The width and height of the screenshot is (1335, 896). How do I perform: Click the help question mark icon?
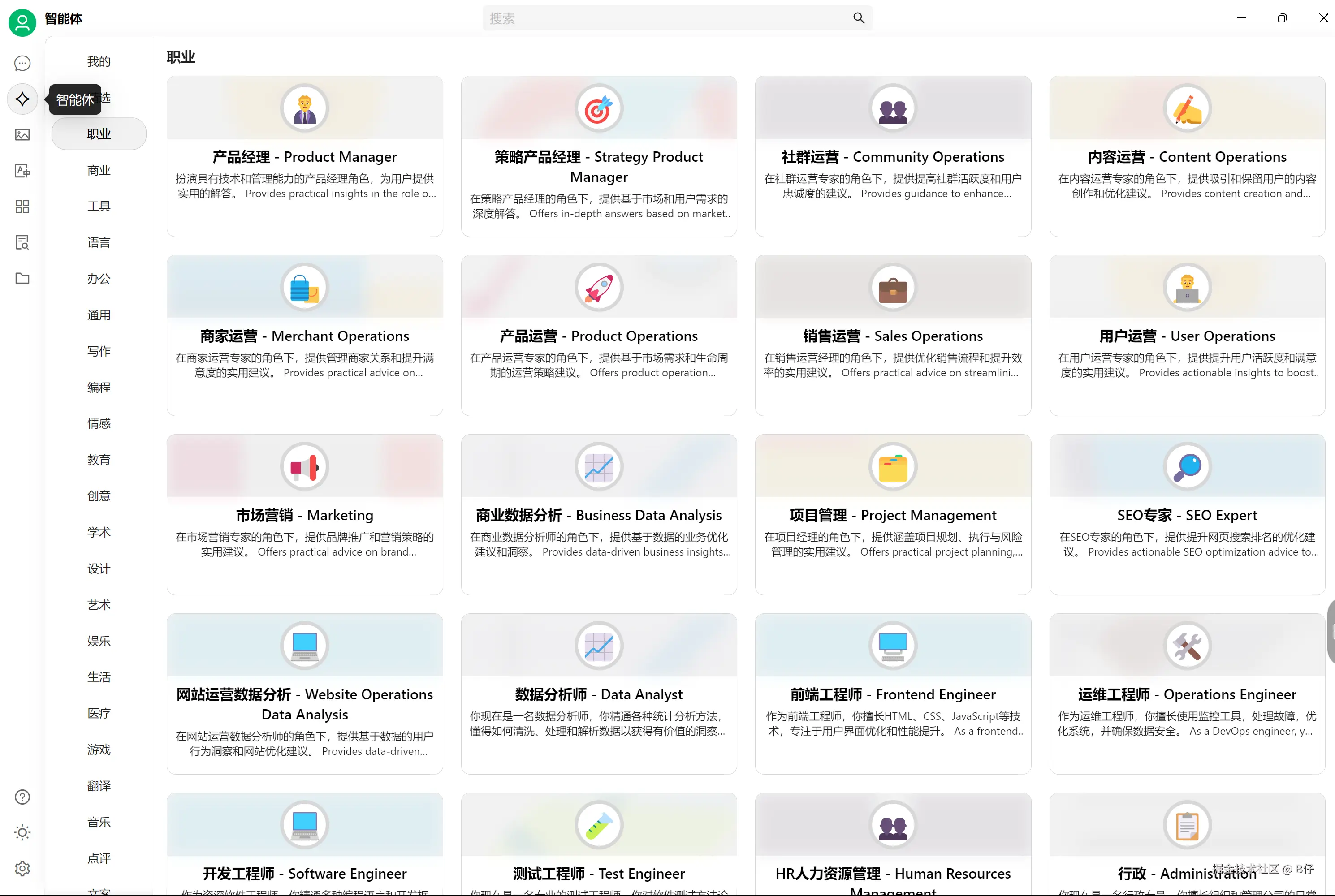point(22,797)
